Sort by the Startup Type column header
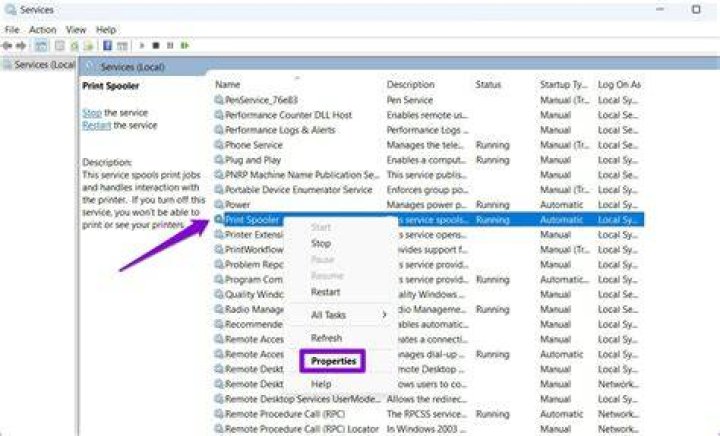The image size is (720, 436). point(563,84)
